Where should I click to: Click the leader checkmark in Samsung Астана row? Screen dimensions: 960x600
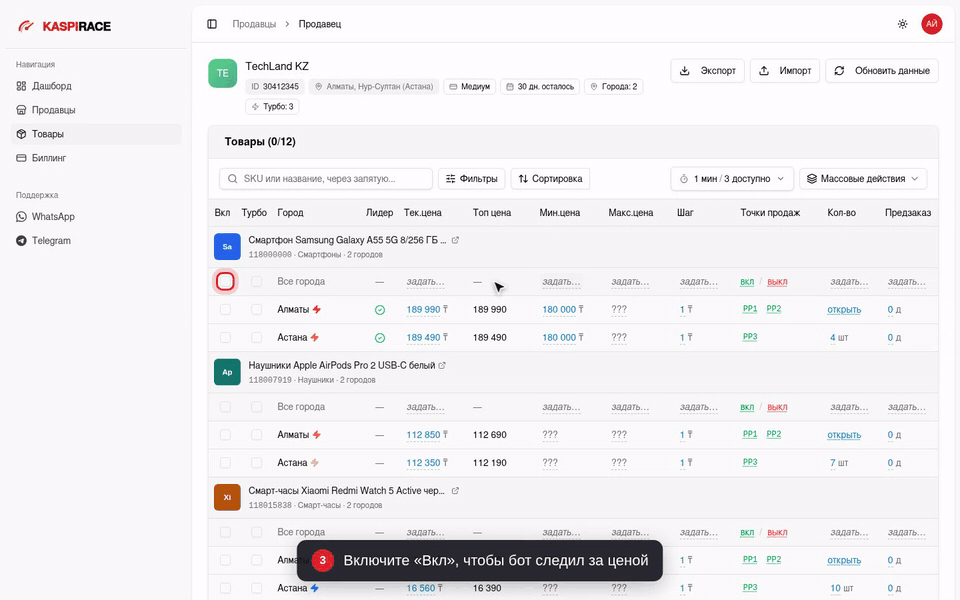click(380, 338)
